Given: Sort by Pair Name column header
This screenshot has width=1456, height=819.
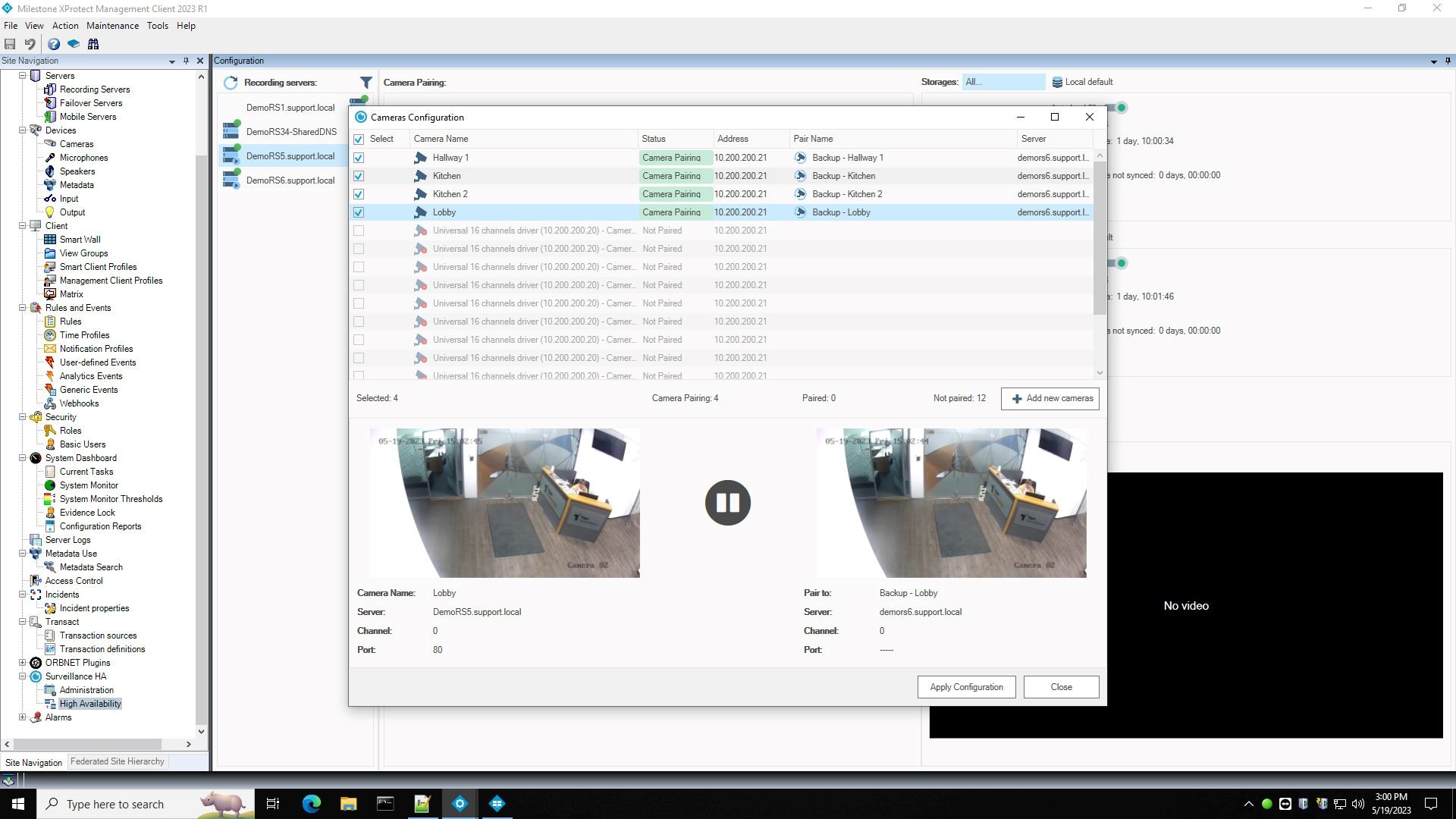Looking at the screenshot, I should pyautogui.click(x=903, y=139).
